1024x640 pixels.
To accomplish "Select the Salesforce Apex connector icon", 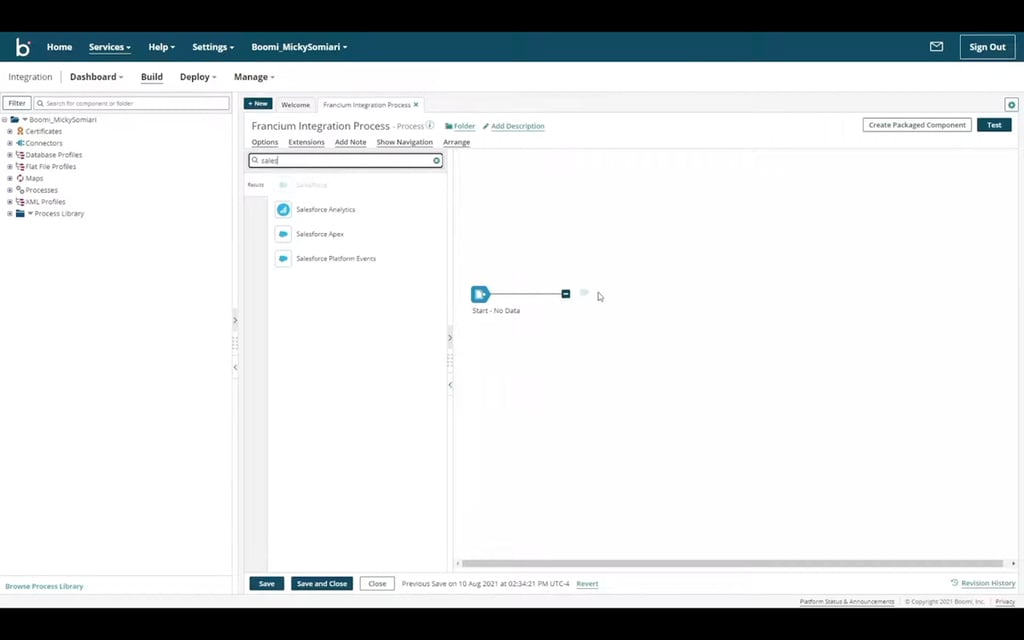I will click(283, 233).
